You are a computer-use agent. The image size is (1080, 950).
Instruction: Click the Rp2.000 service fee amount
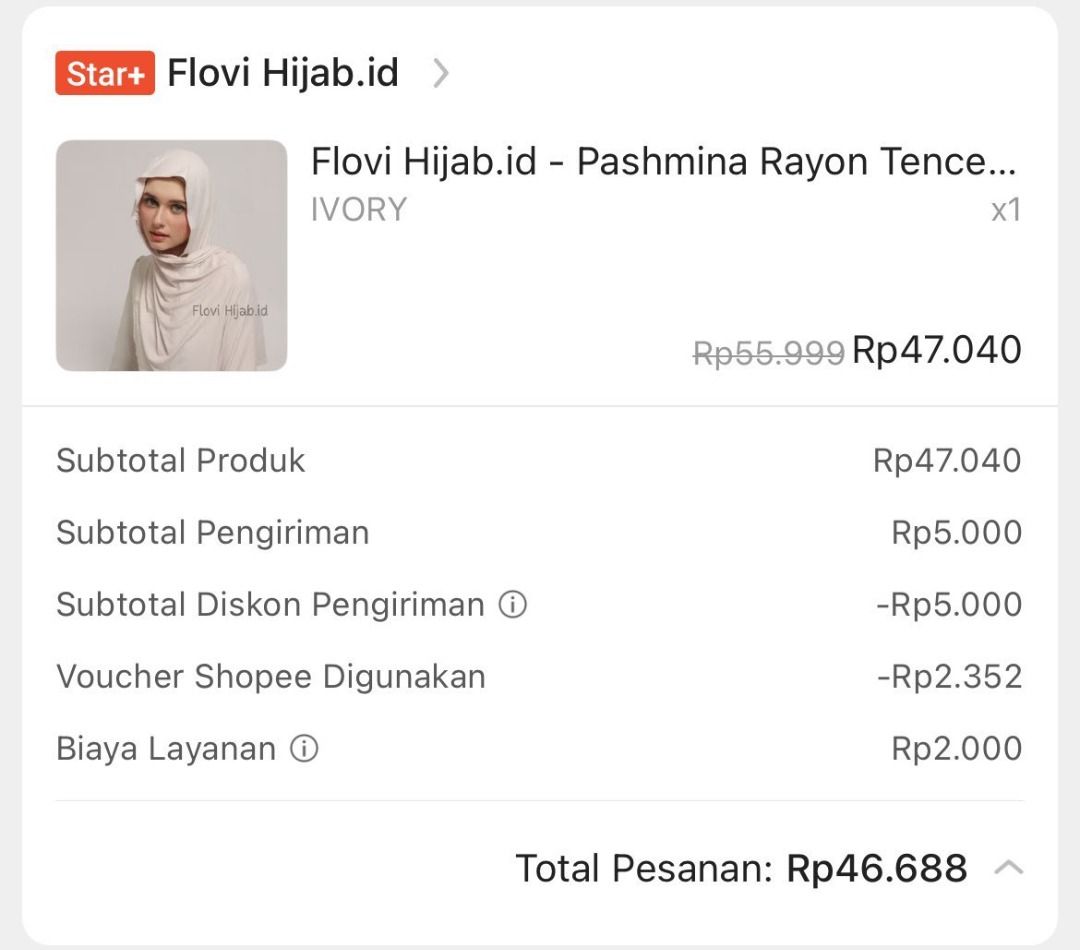pos(956,748)
